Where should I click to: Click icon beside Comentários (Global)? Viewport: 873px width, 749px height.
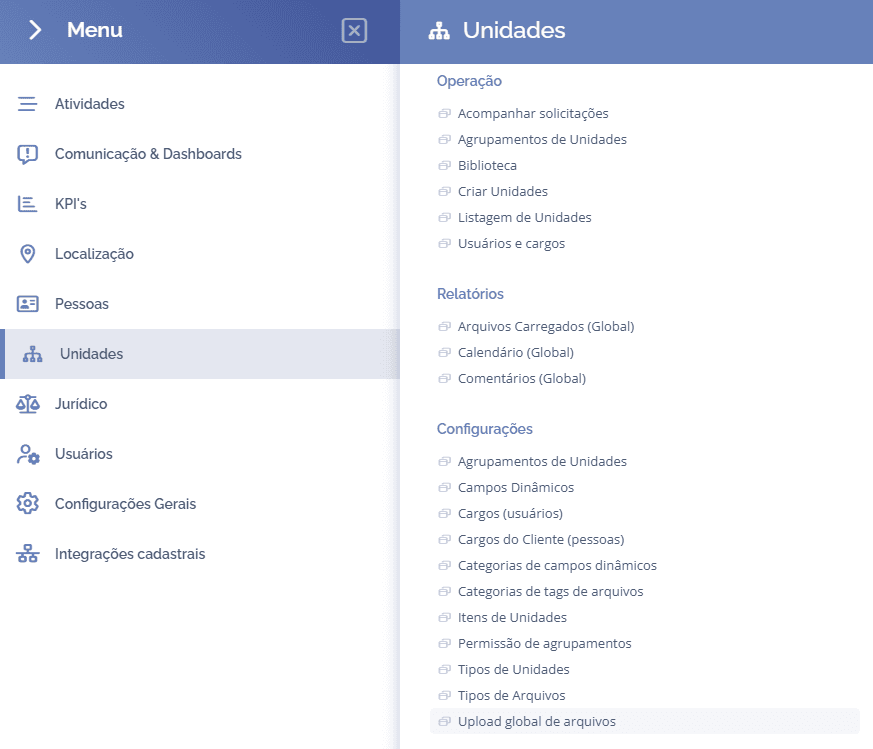tap(444, 379)
